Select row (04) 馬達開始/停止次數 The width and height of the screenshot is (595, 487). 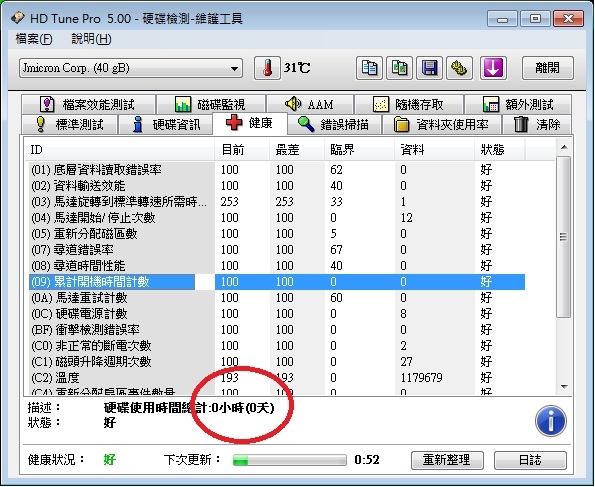pos(277,217)
